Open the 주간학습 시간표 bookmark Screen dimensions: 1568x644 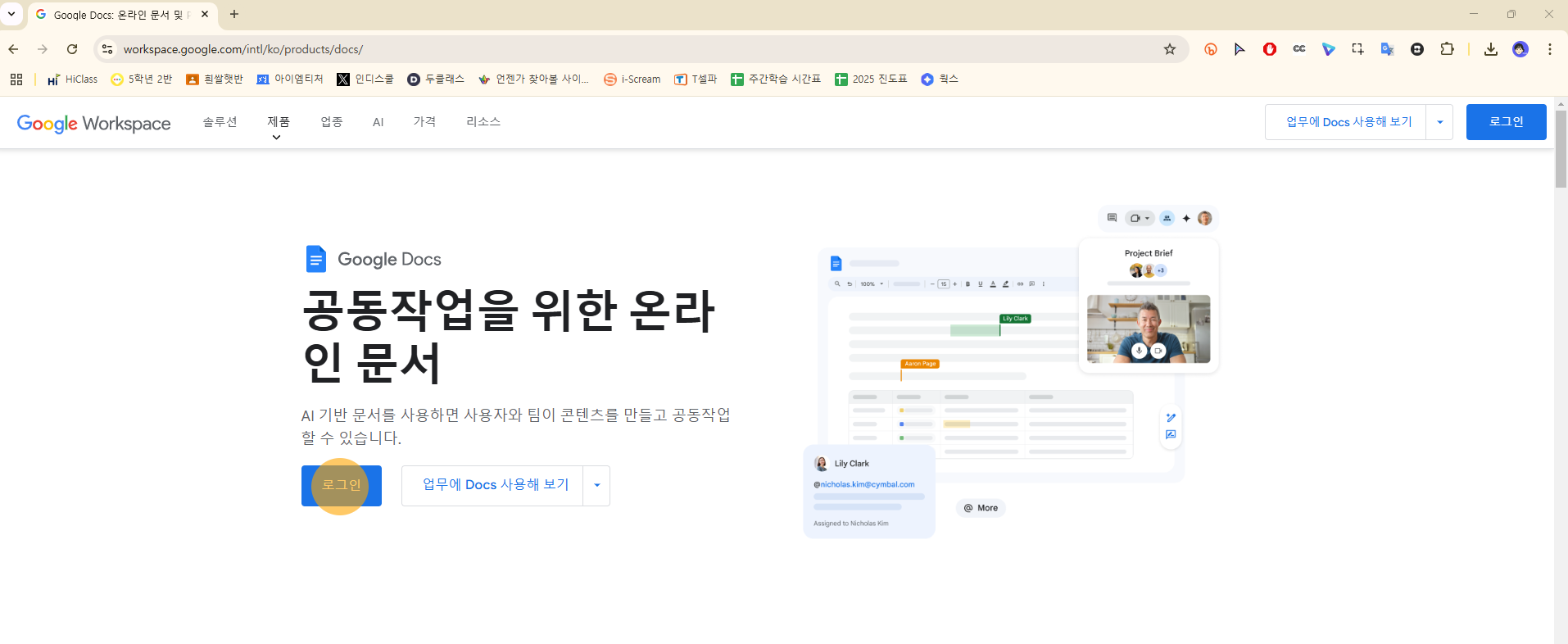776,79
